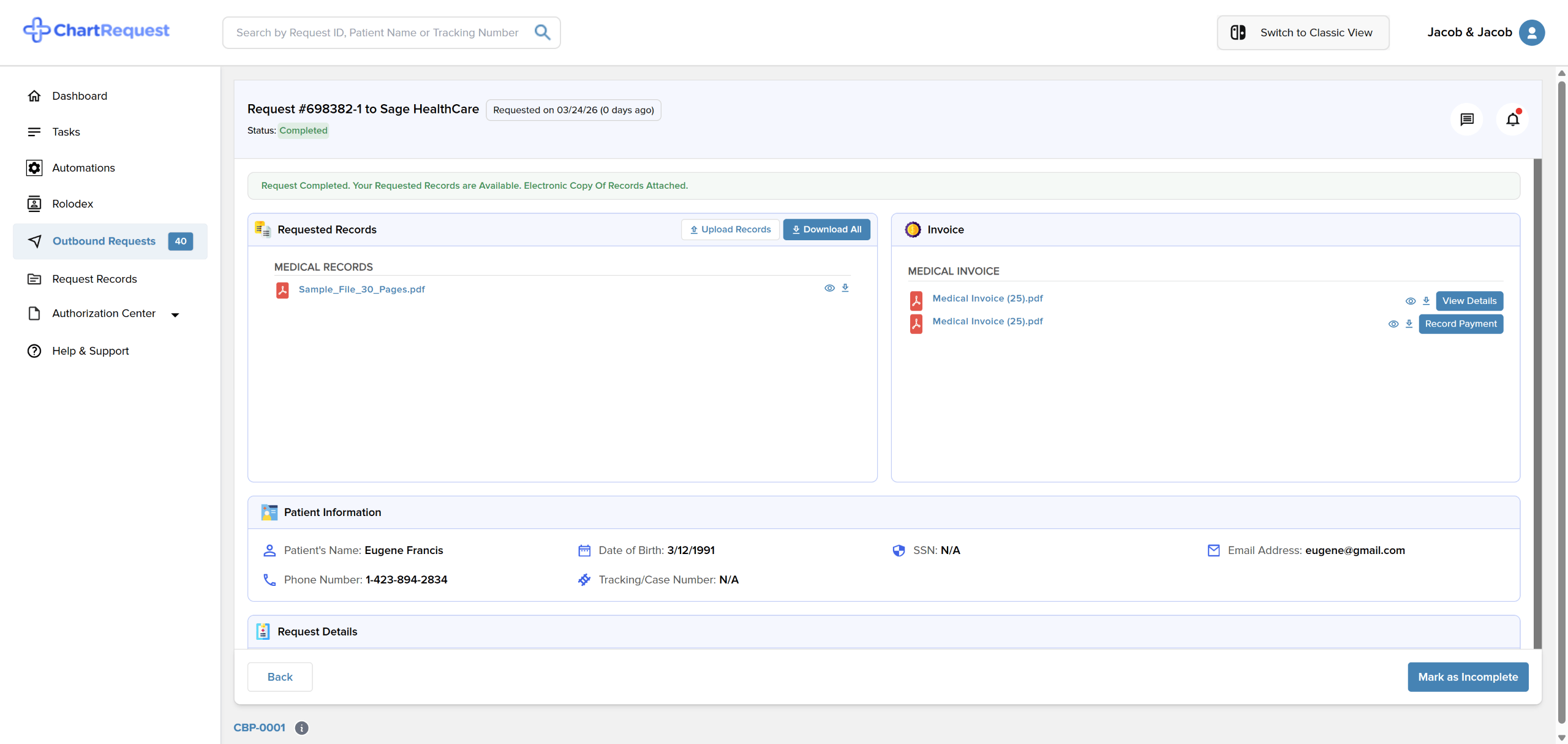
Task: Open the second Medical Invoice (25).pdf link
Action: (x=987, y=321)
